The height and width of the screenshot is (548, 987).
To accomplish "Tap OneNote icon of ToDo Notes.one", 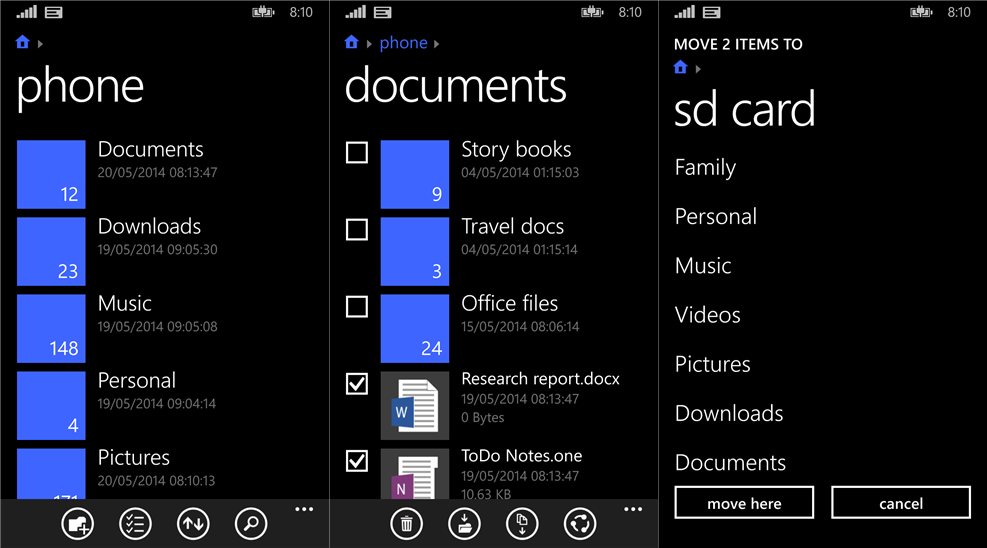I will click(415, 474).
